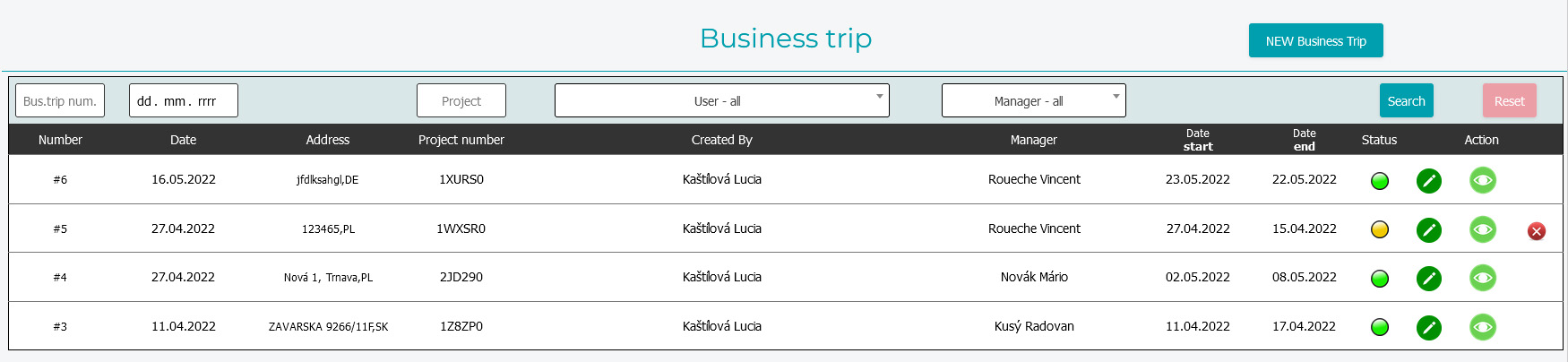
Task: Expand the "Manager - all" dropdown
Action: 1033,100
